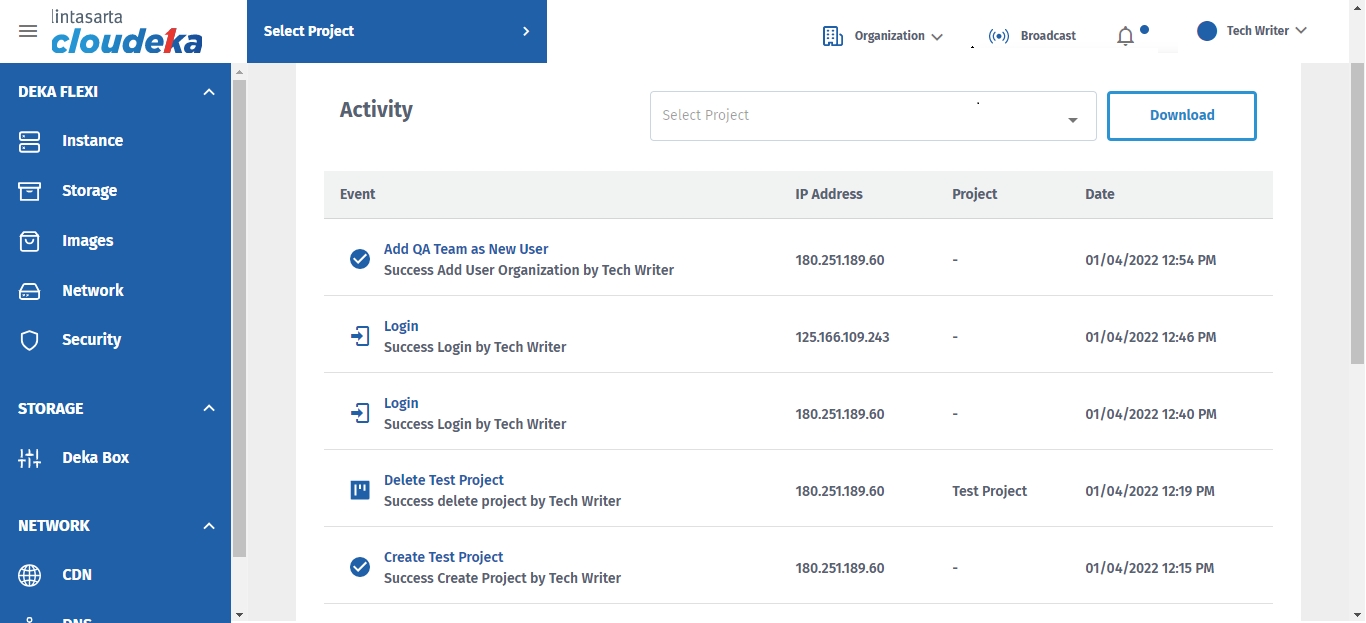Click the CDN globe icon
The image size is (1366, 623).
click(30, 575)
